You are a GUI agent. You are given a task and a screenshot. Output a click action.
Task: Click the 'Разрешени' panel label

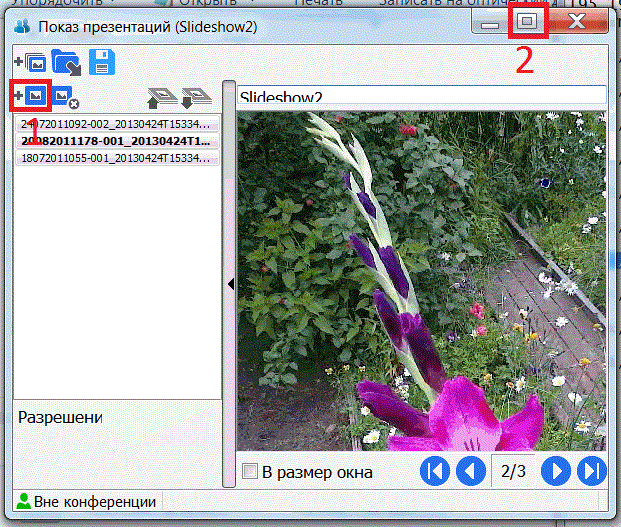pos(60,417)
